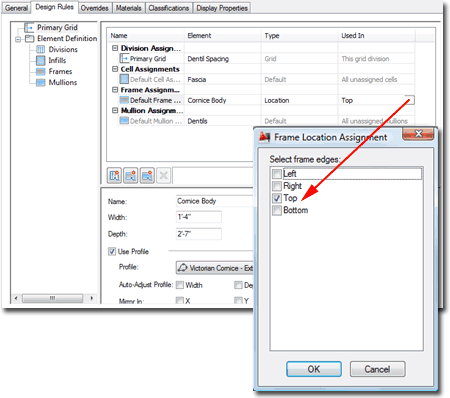Close the Frame Location Assignment dialog
450x398 pixels.
418,134
